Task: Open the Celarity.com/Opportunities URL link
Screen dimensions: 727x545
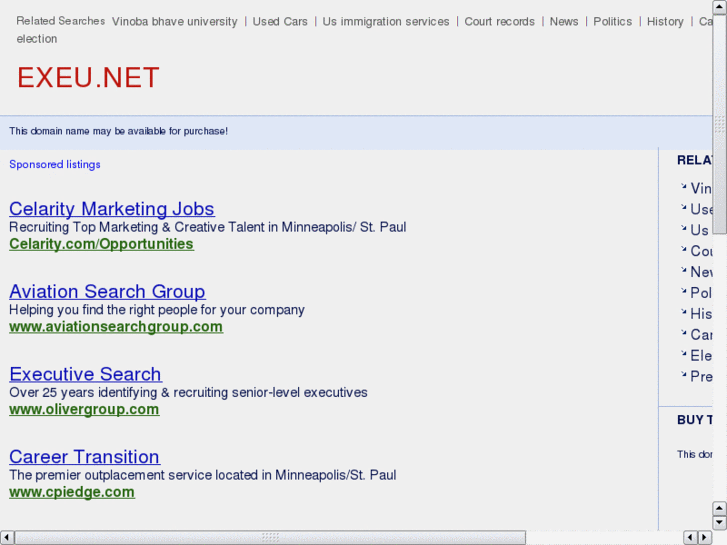Action: point(101,244)
